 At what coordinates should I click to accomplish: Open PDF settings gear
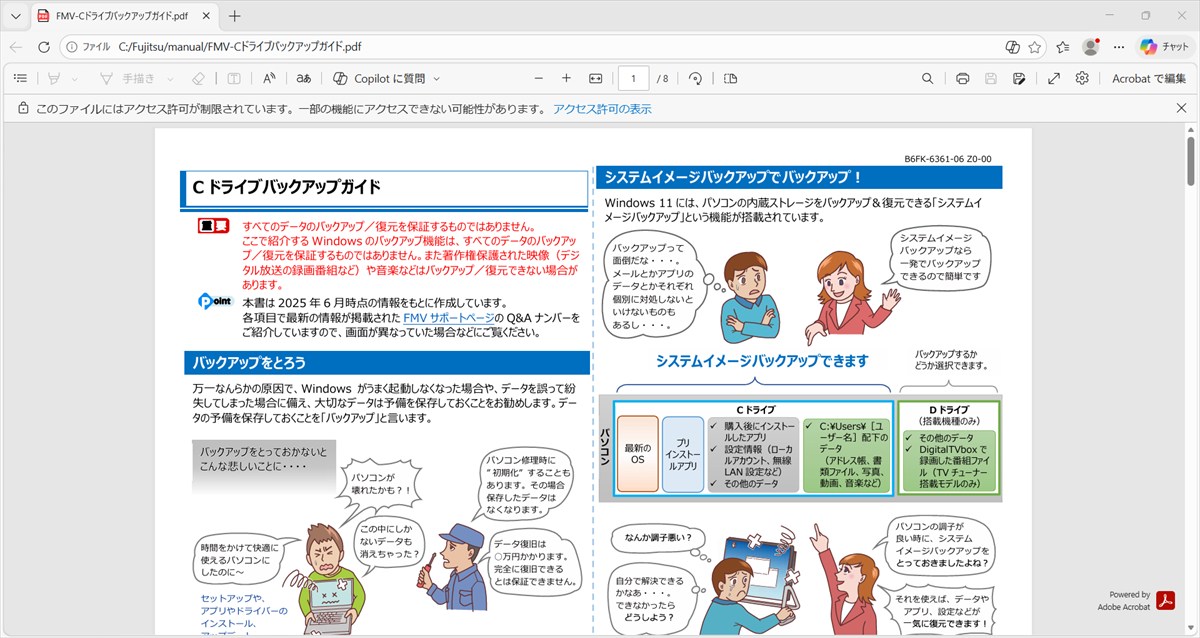pyautogui.click(x=1082, y=78)
